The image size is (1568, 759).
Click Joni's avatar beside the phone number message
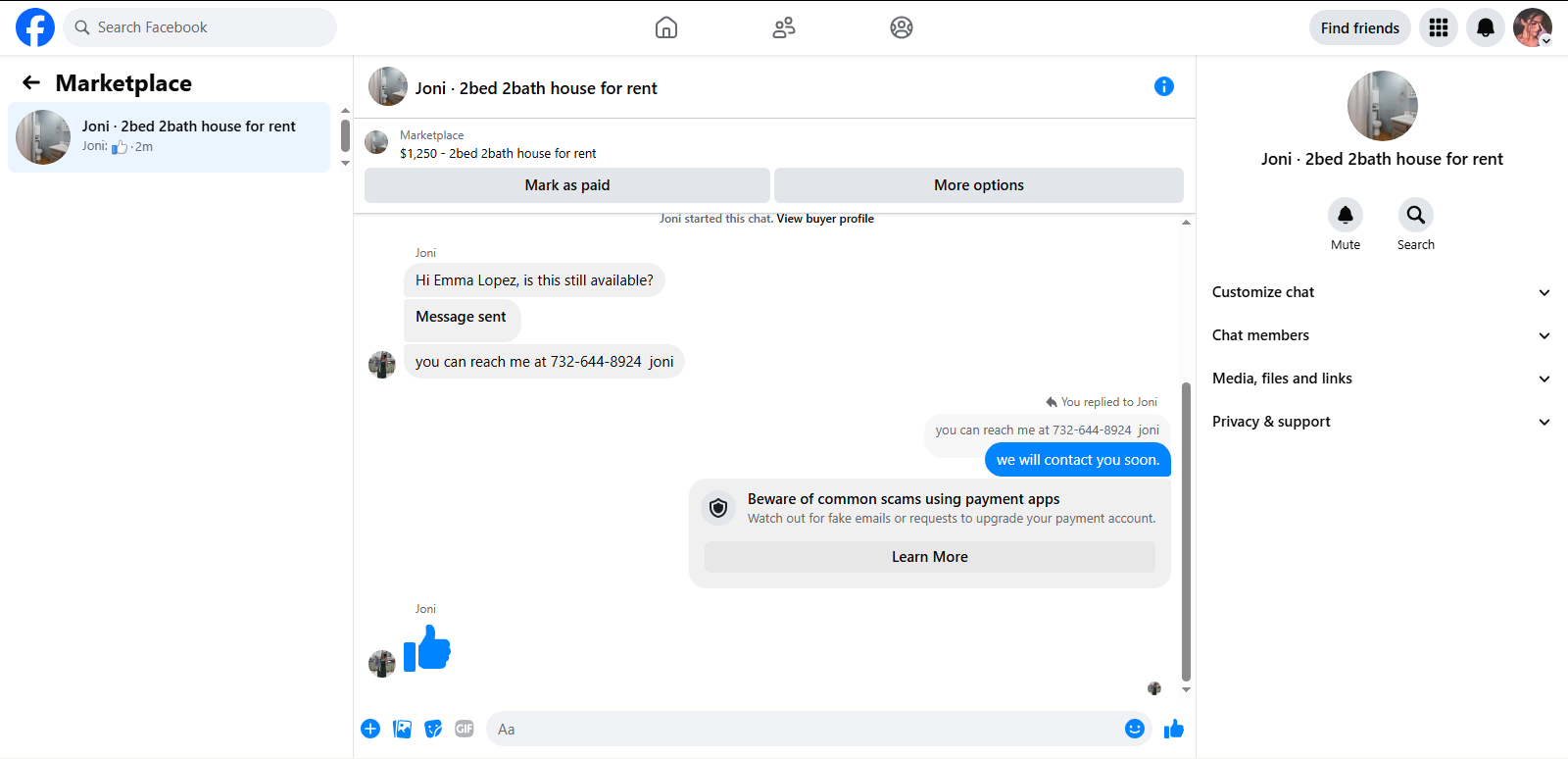(x=382, y=365)
